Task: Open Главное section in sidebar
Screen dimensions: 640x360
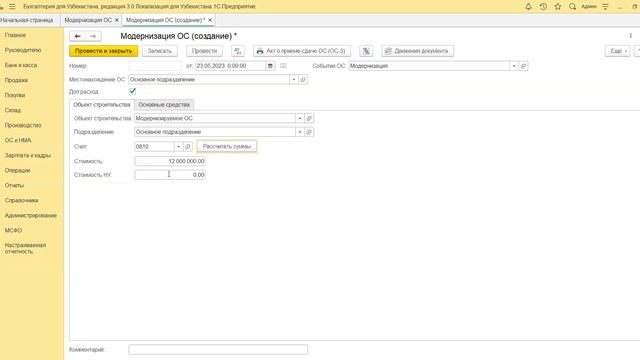Action: click(x=15, y=36)
